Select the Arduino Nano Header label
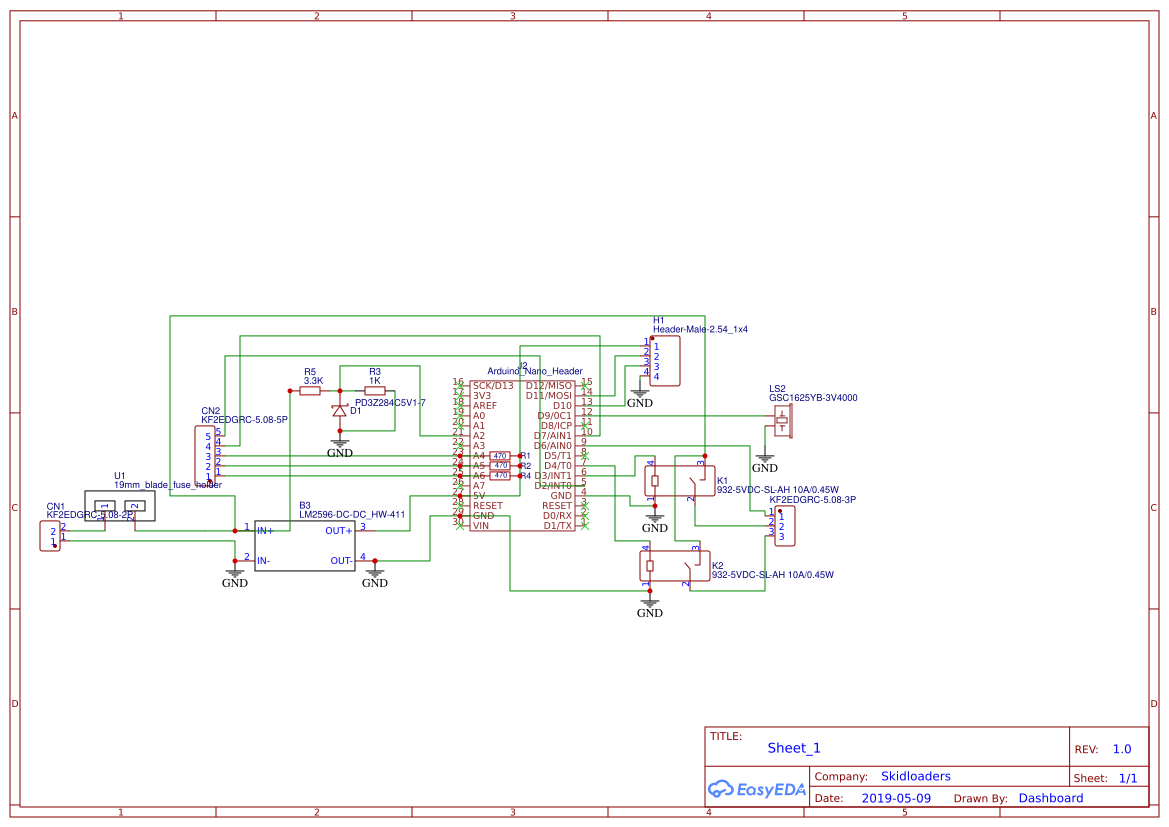Image resolution: width=1169 pixels, height=827 pixels. [x=534, y=371]
